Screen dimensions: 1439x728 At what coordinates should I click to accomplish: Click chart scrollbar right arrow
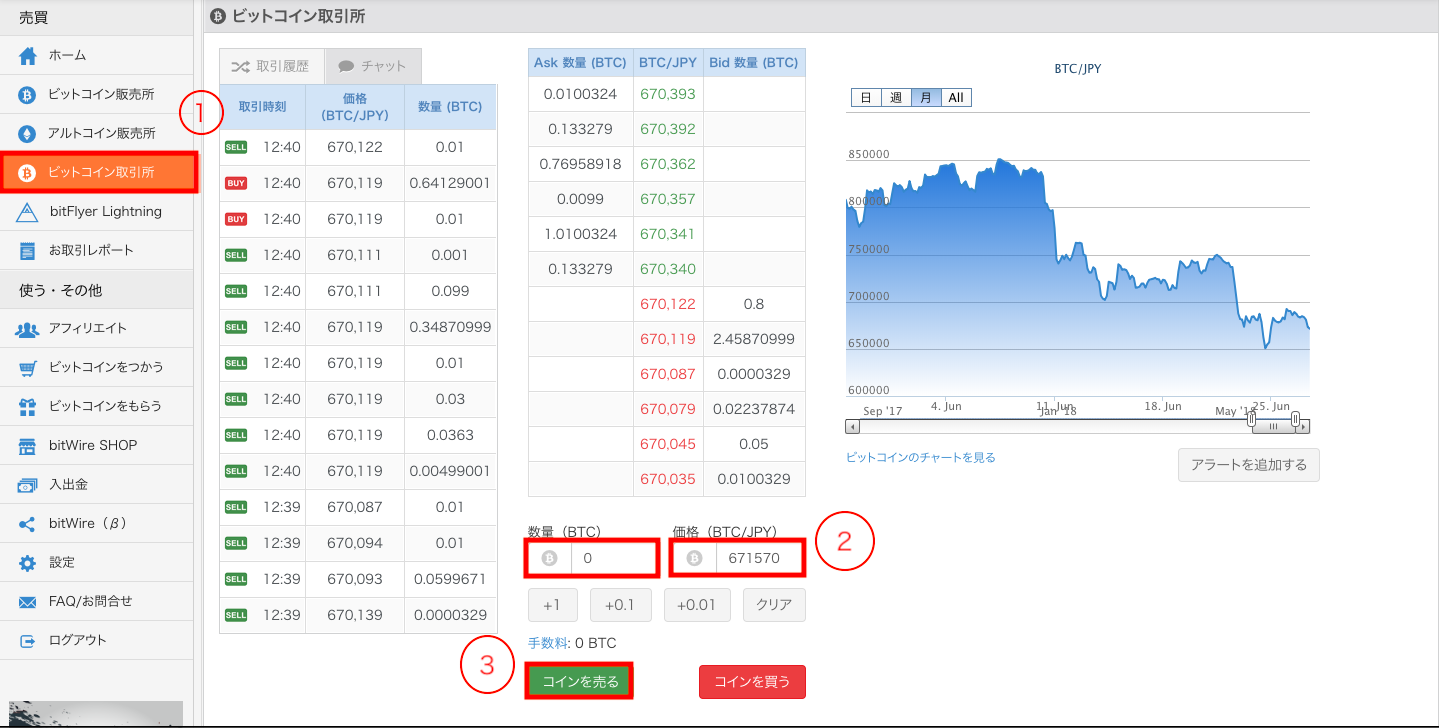[1304, 427]
